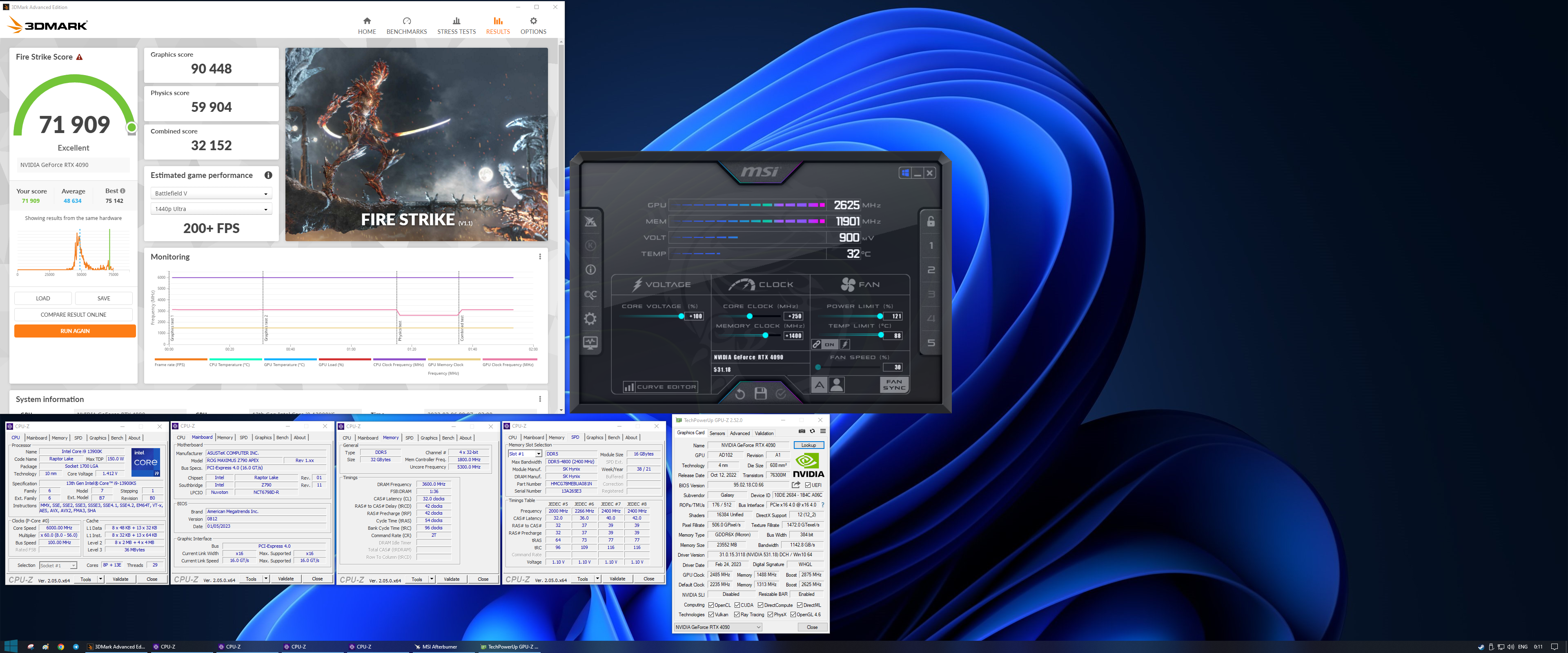Refresh GPU-Z data

click(x=812, y=431)
